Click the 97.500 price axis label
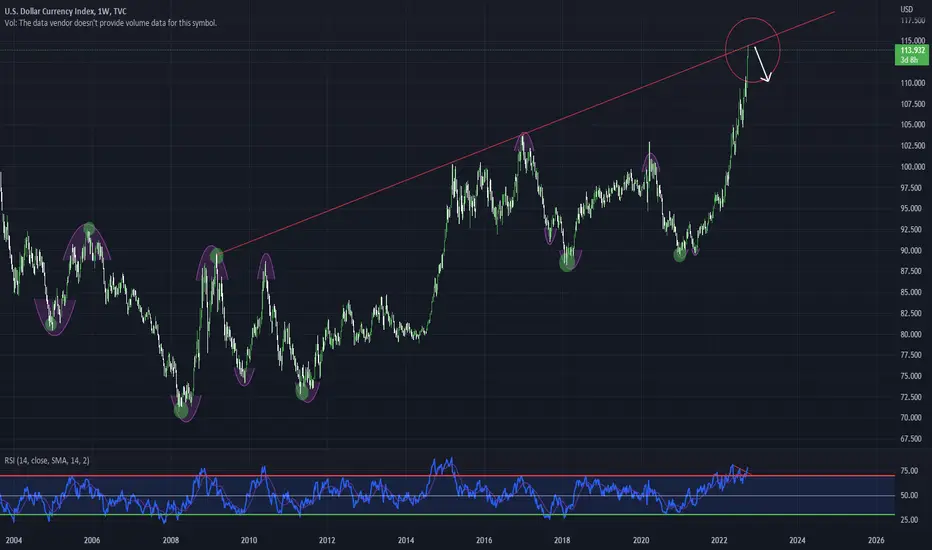The width and height of the screenshot is (932, 550). point(912,188)
